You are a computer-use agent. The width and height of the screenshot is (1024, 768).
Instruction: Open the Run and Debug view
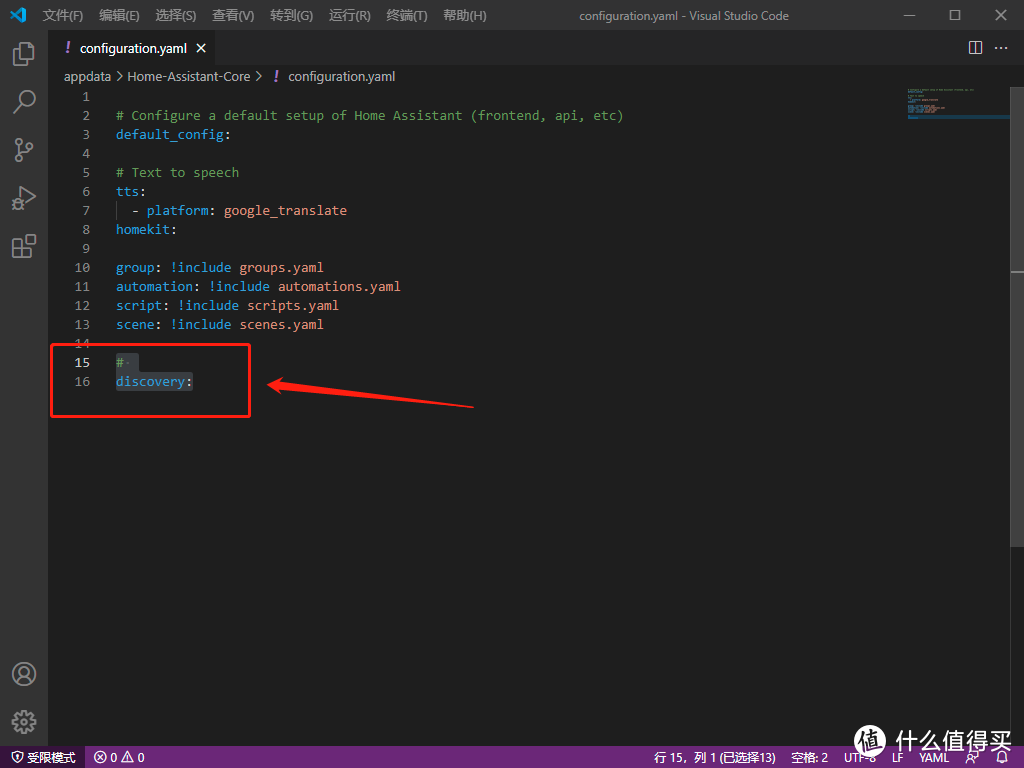(x=24, y=198)
